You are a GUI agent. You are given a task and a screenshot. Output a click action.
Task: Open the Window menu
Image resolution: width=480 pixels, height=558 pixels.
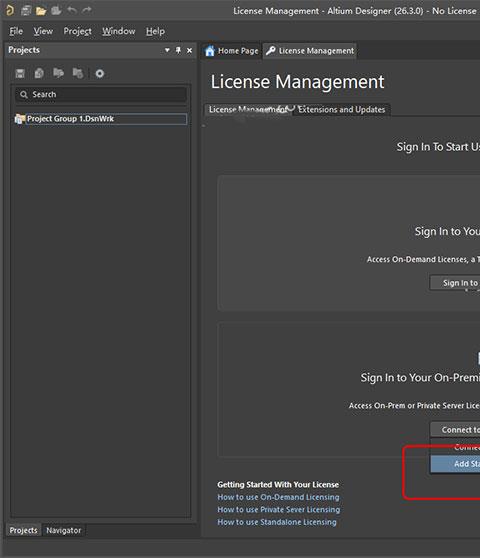point(118,31)
